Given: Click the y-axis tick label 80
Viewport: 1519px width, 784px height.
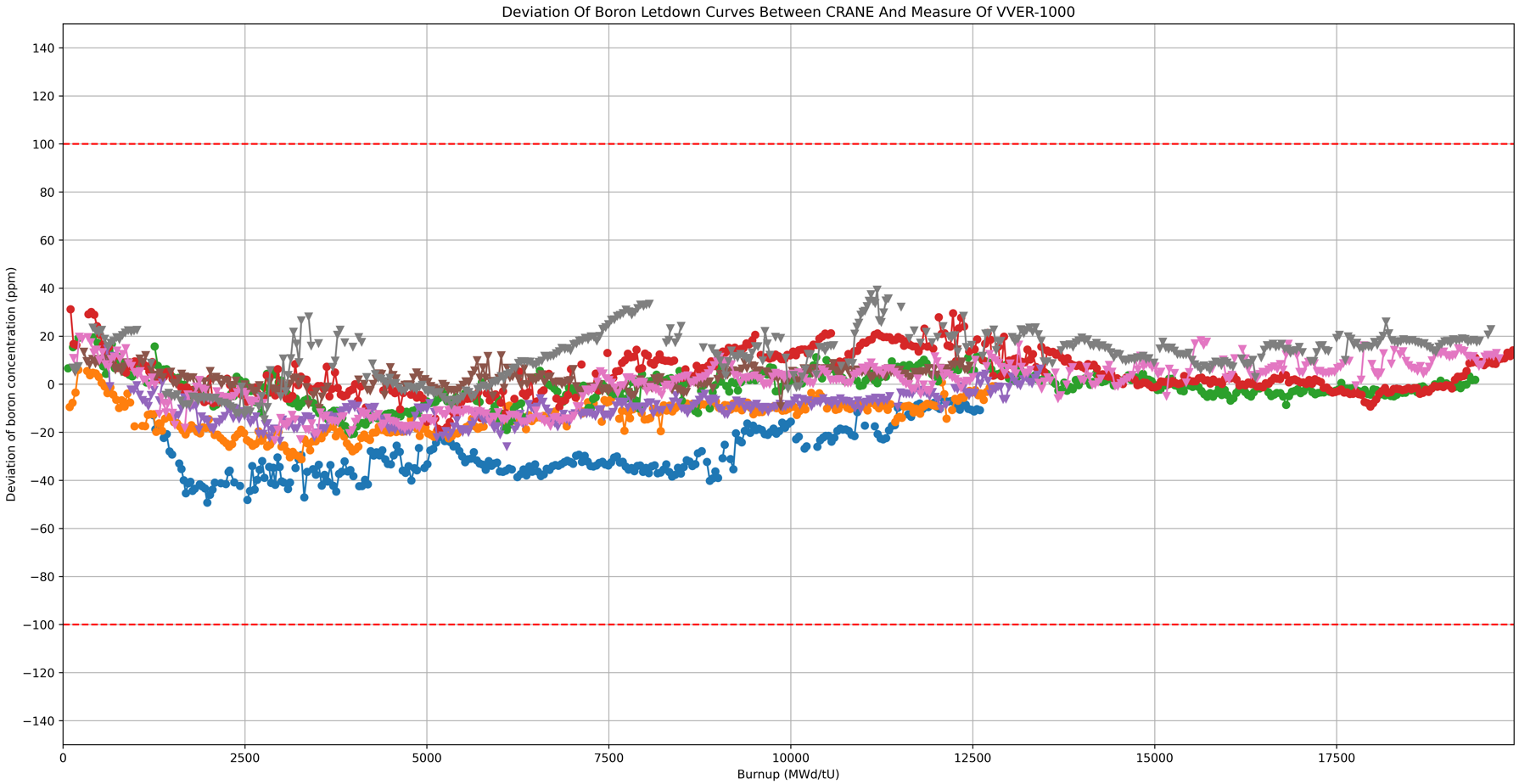Looking at the screenshot, I should pos(48,193).
